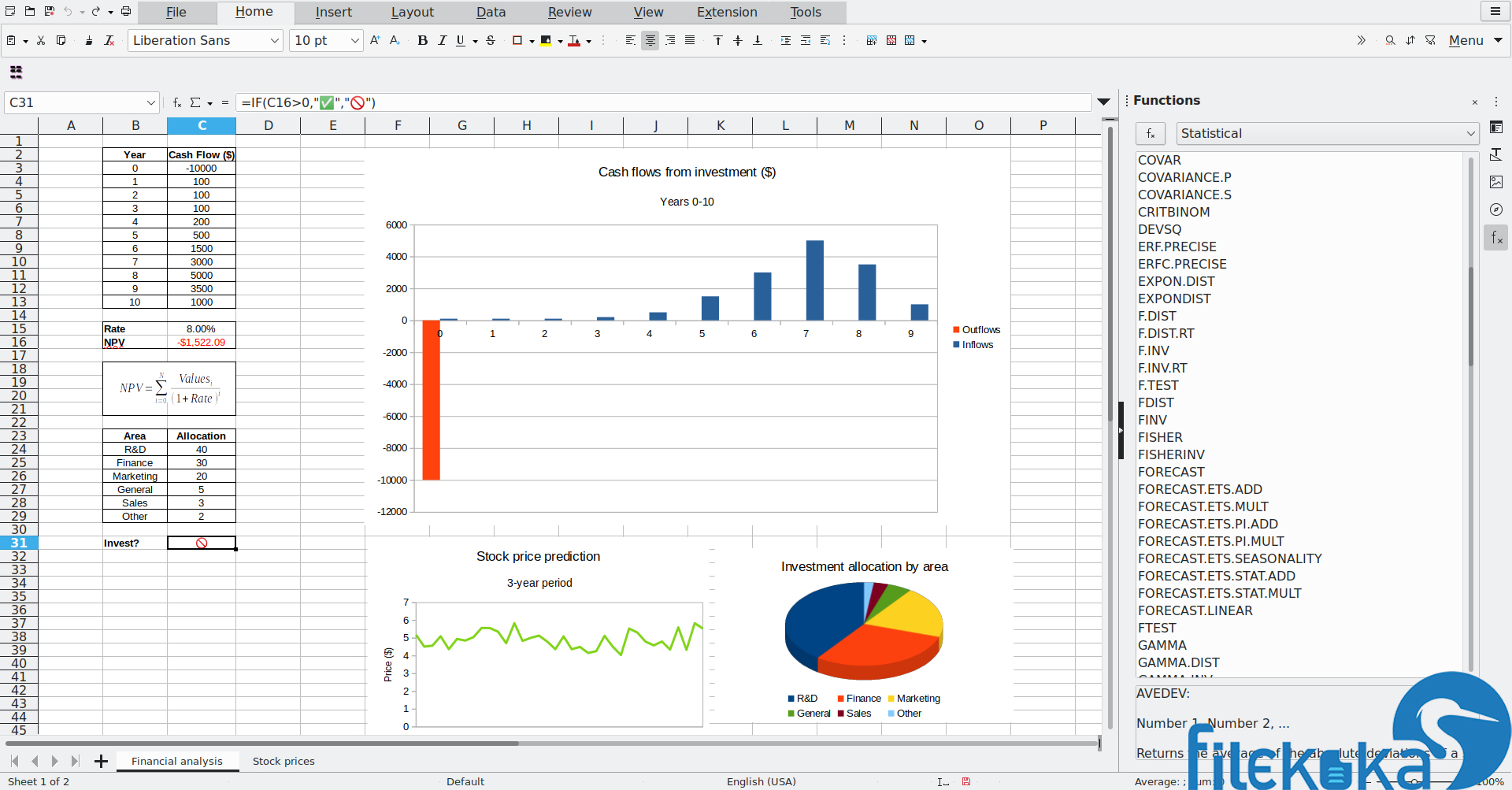Increase font size icon
Viewport: 1512px width, 790px height.
click(375, 40)
